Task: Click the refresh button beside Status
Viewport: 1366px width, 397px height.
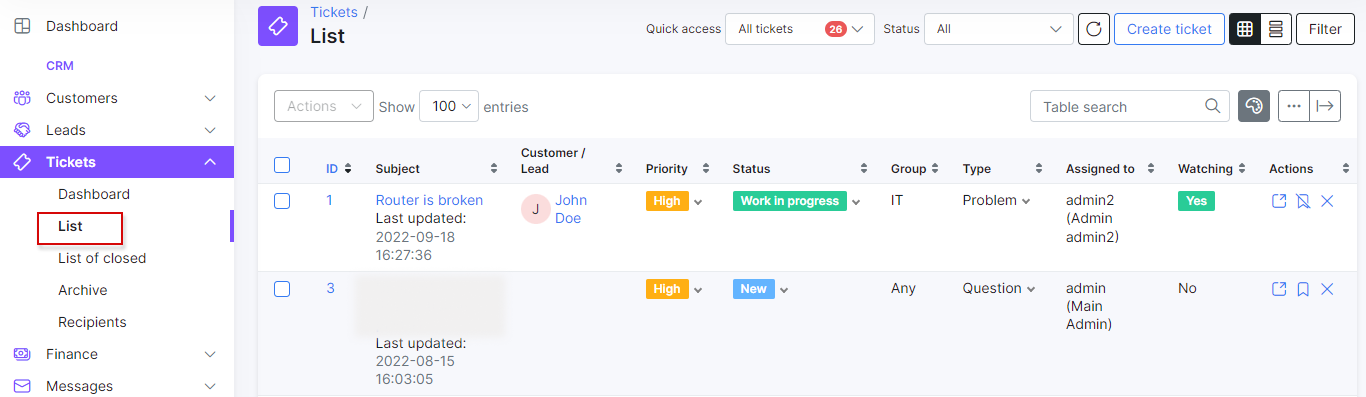Action: point(1093,29)
